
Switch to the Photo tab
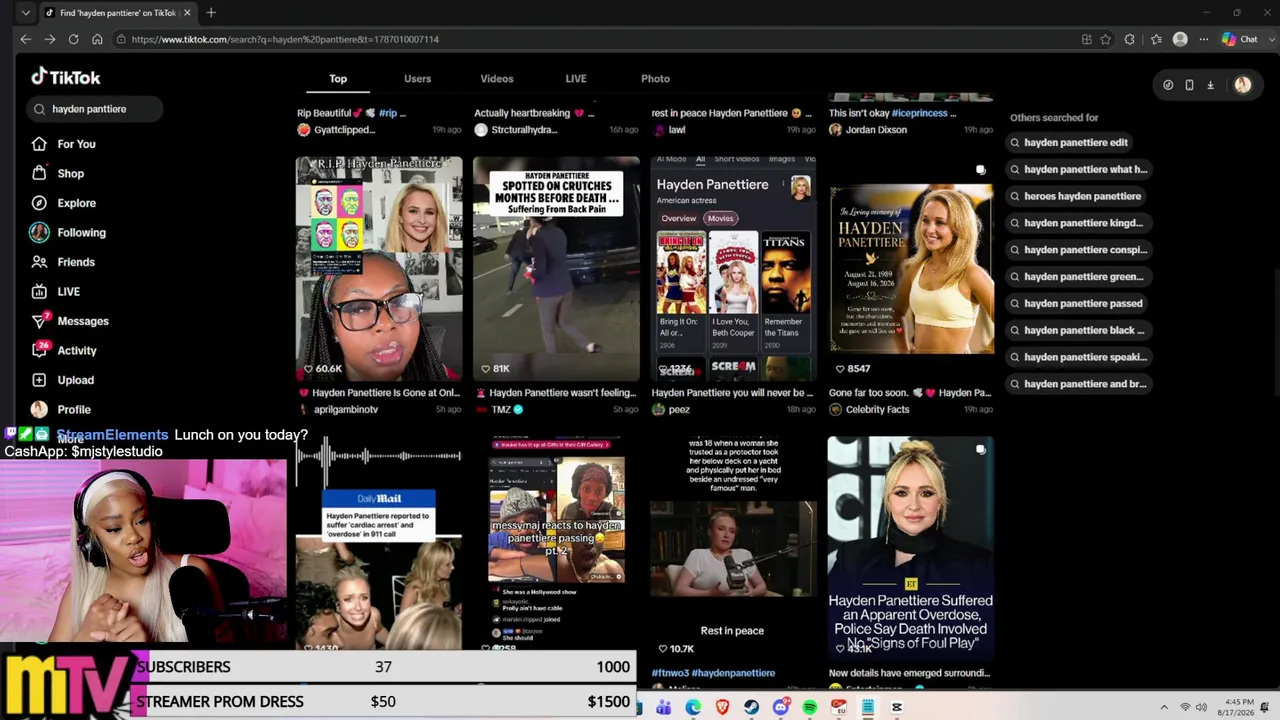[x=655, y=79]
